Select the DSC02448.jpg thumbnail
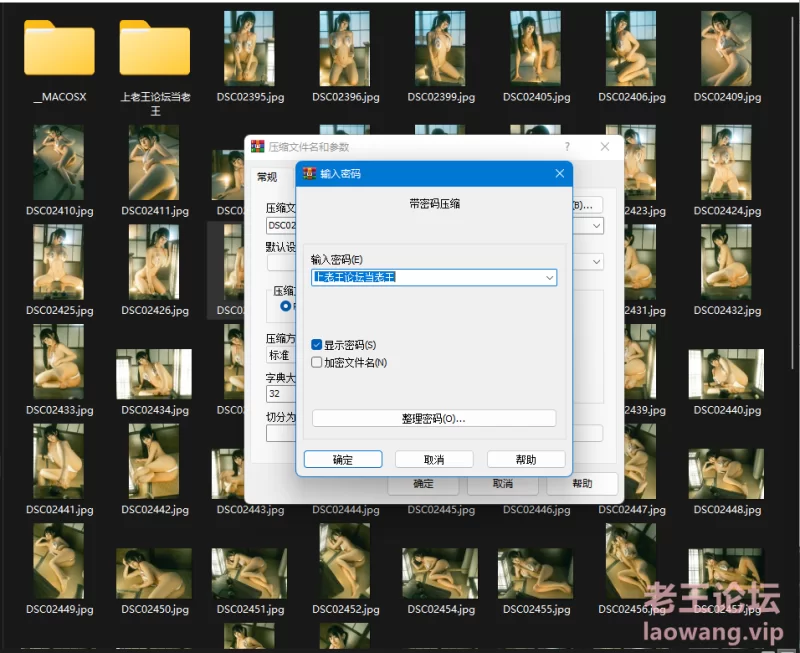Screen dimensions: 800x653 click(727, 473)
